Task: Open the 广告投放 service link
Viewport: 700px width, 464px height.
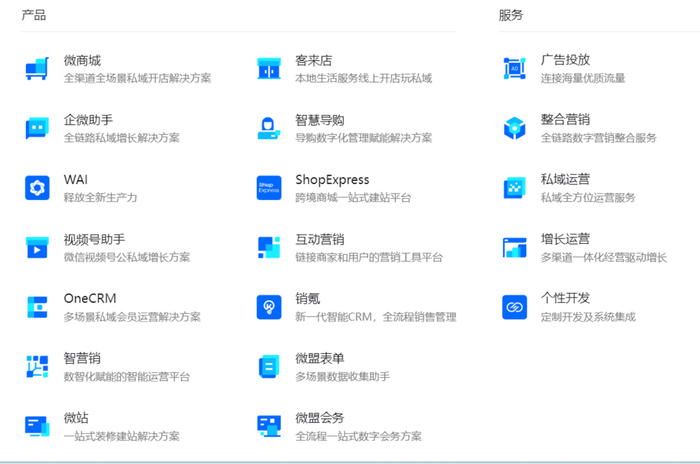Action: (565, 60)
